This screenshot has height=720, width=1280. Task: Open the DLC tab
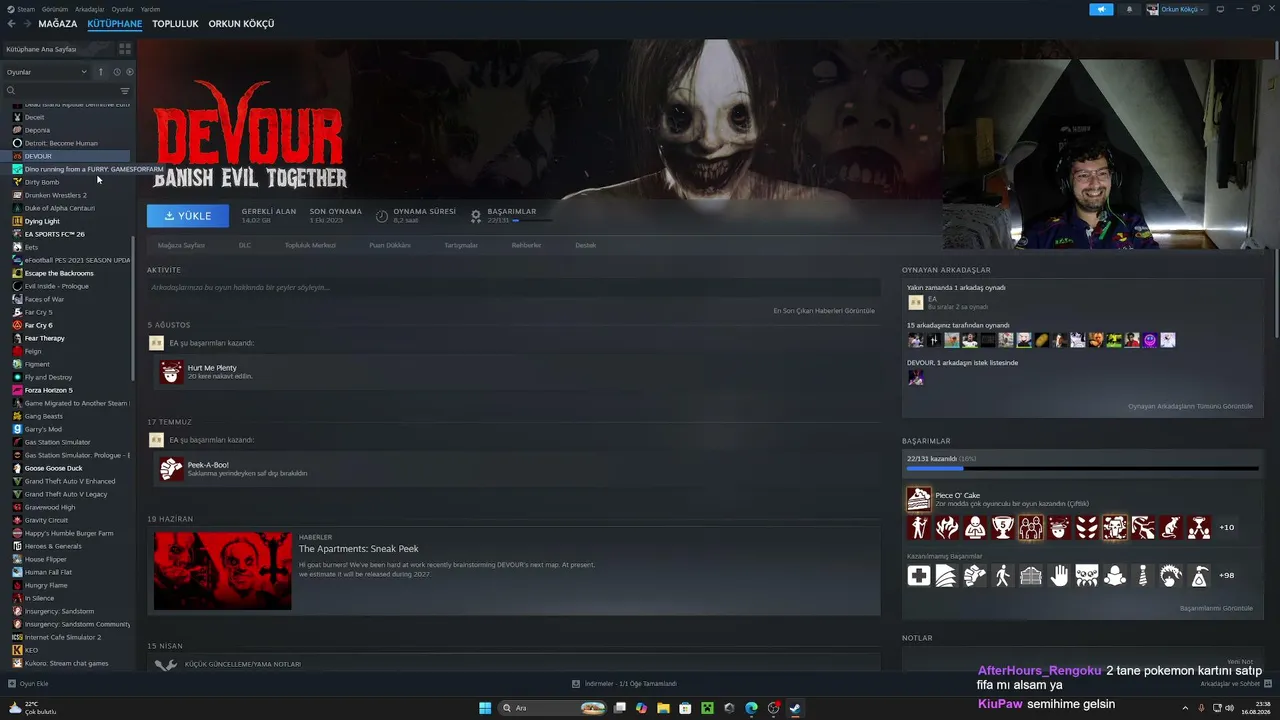coord(245,245)
